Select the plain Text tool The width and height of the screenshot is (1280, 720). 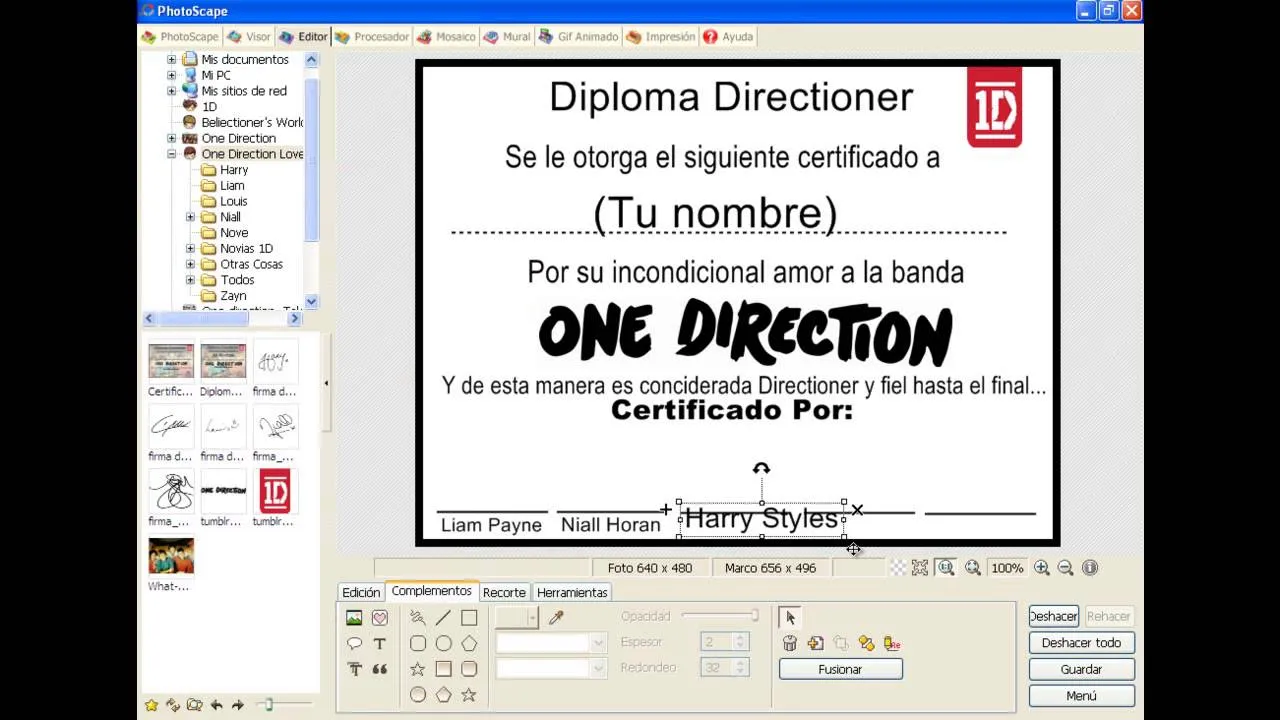(x=380, y=644)
